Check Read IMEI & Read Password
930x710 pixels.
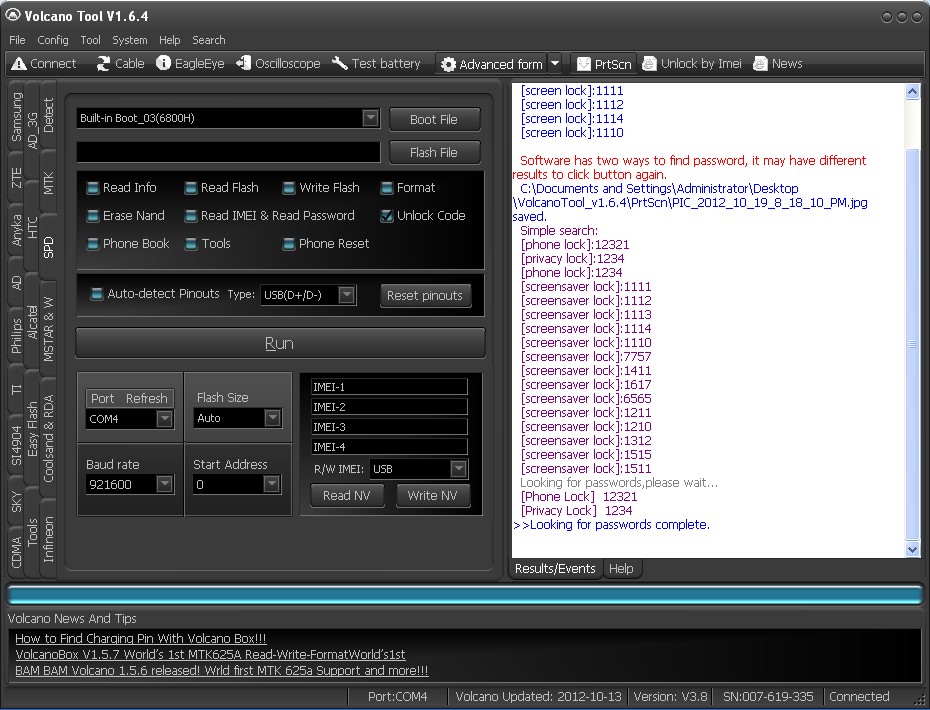click(x=190, y=216)
